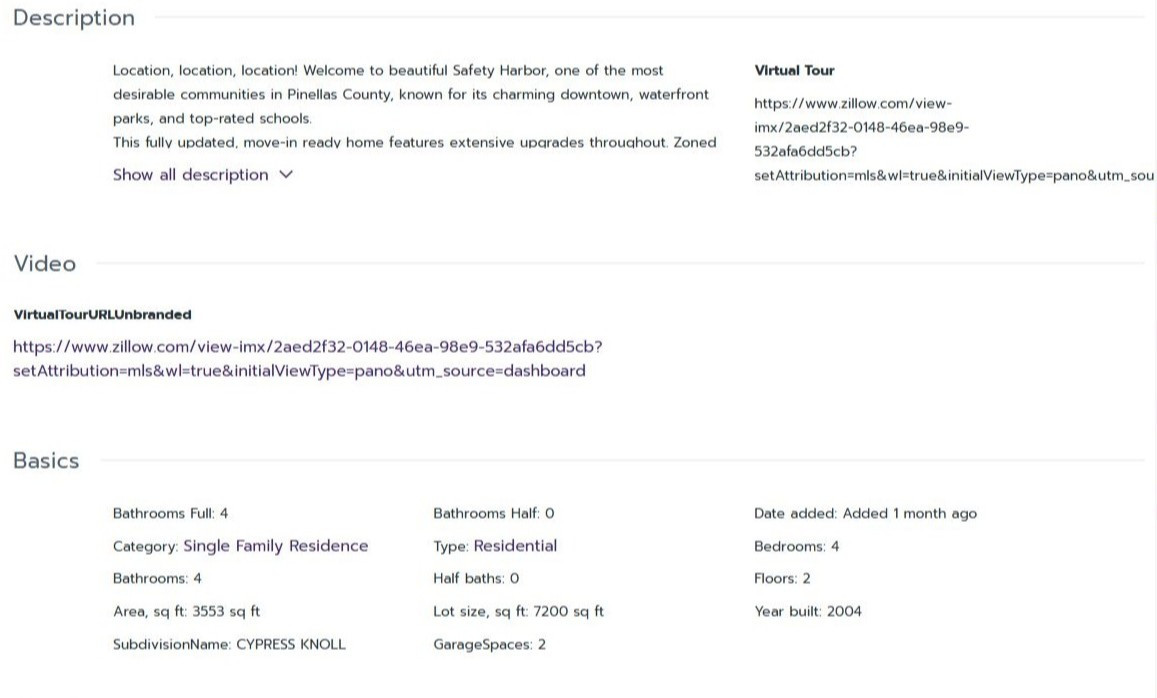Expand the Show all description chevron
Viewport: 1157px width, 698px height.
pyautogui.click(x=286, y=175)
